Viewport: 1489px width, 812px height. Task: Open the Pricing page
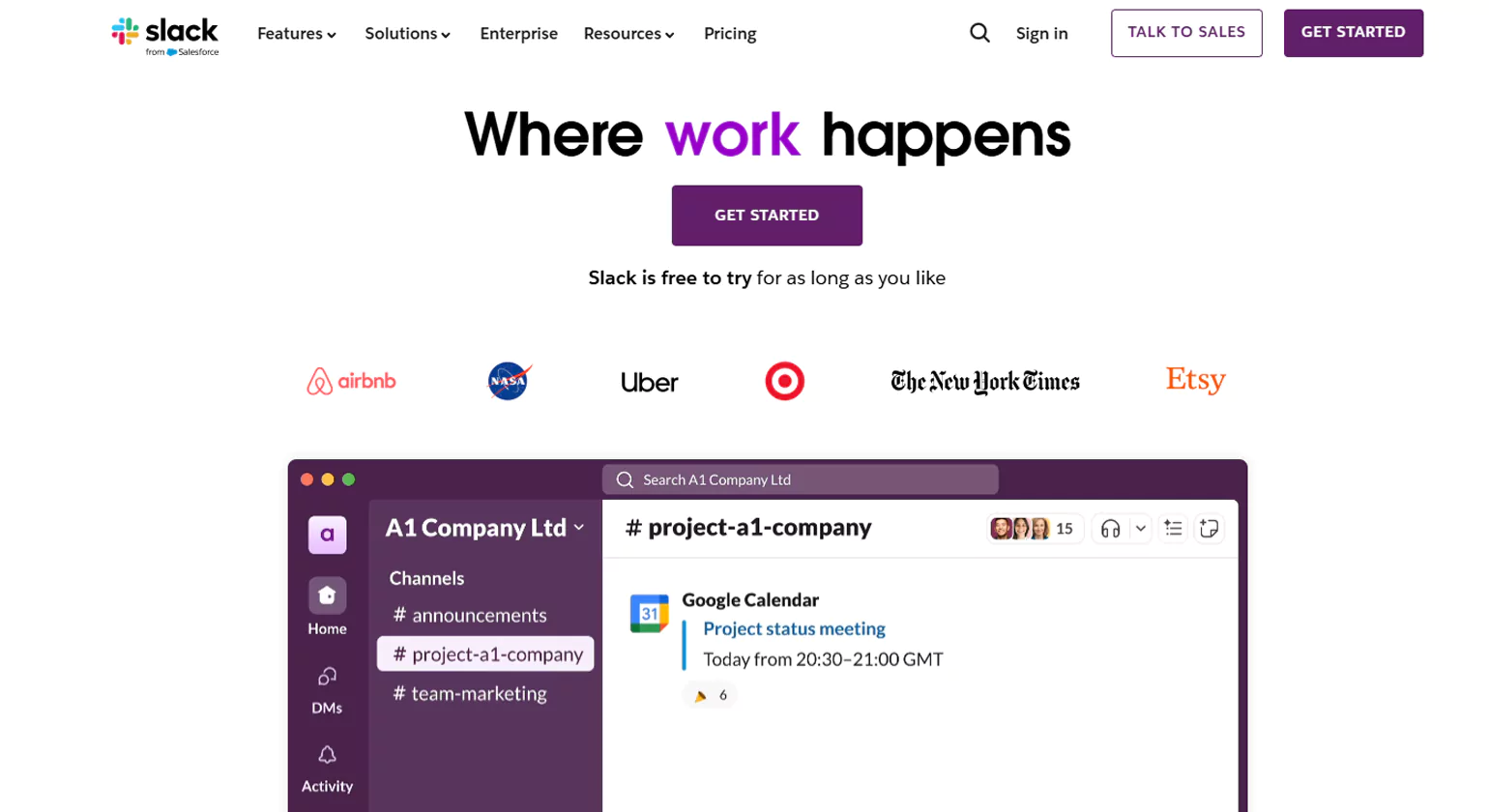pyautogui.click(x=729, y=33)
